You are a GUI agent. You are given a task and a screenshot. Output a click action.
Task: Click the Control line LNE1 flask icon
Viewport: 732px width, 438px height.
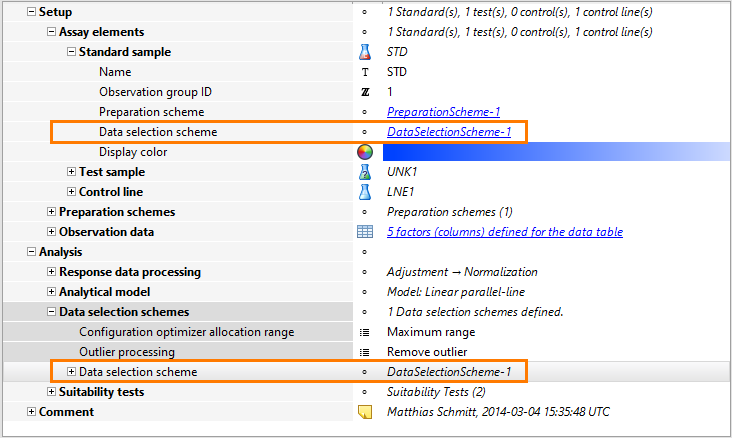365,192
